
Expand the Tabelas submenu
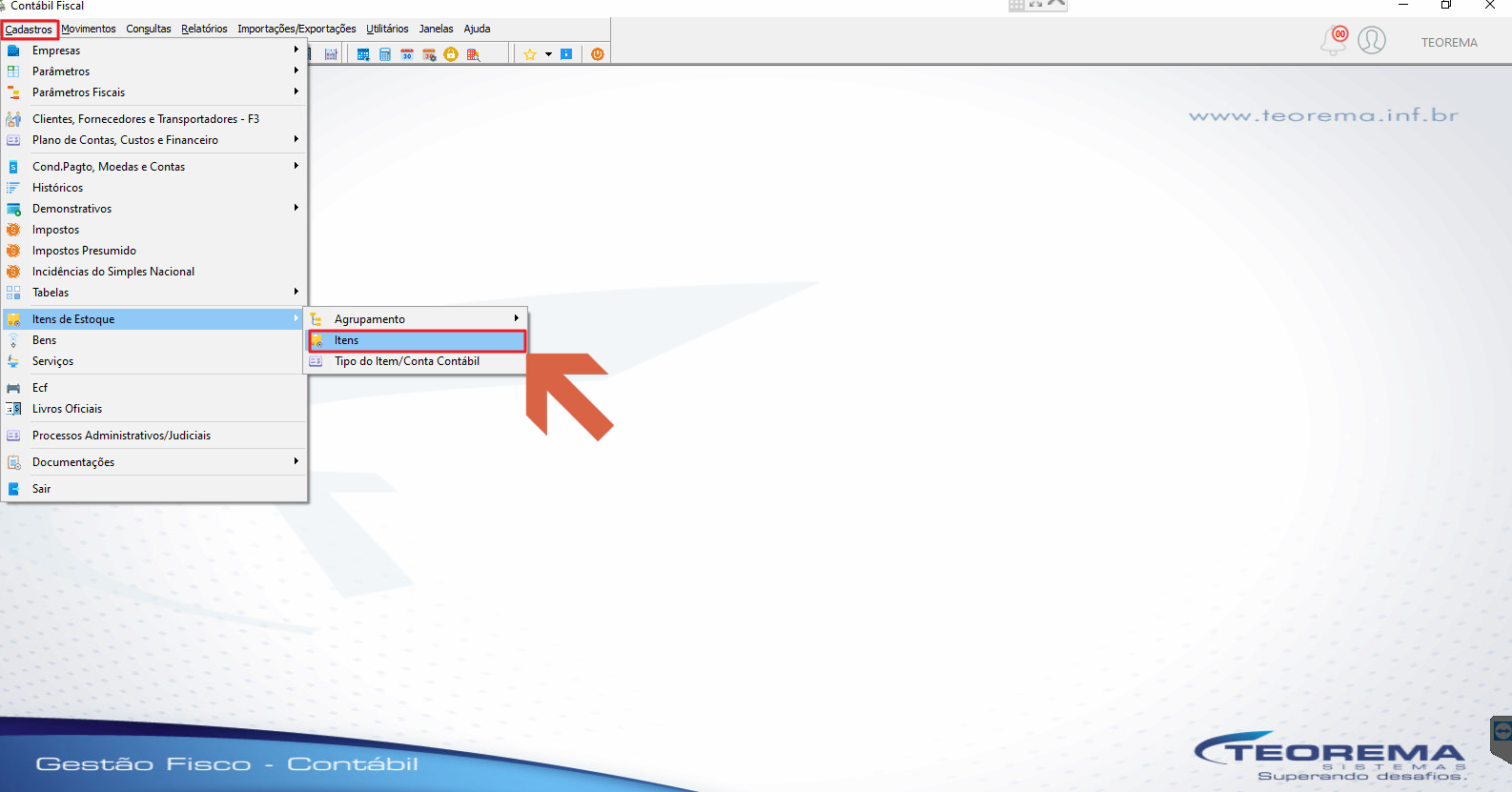153,293
